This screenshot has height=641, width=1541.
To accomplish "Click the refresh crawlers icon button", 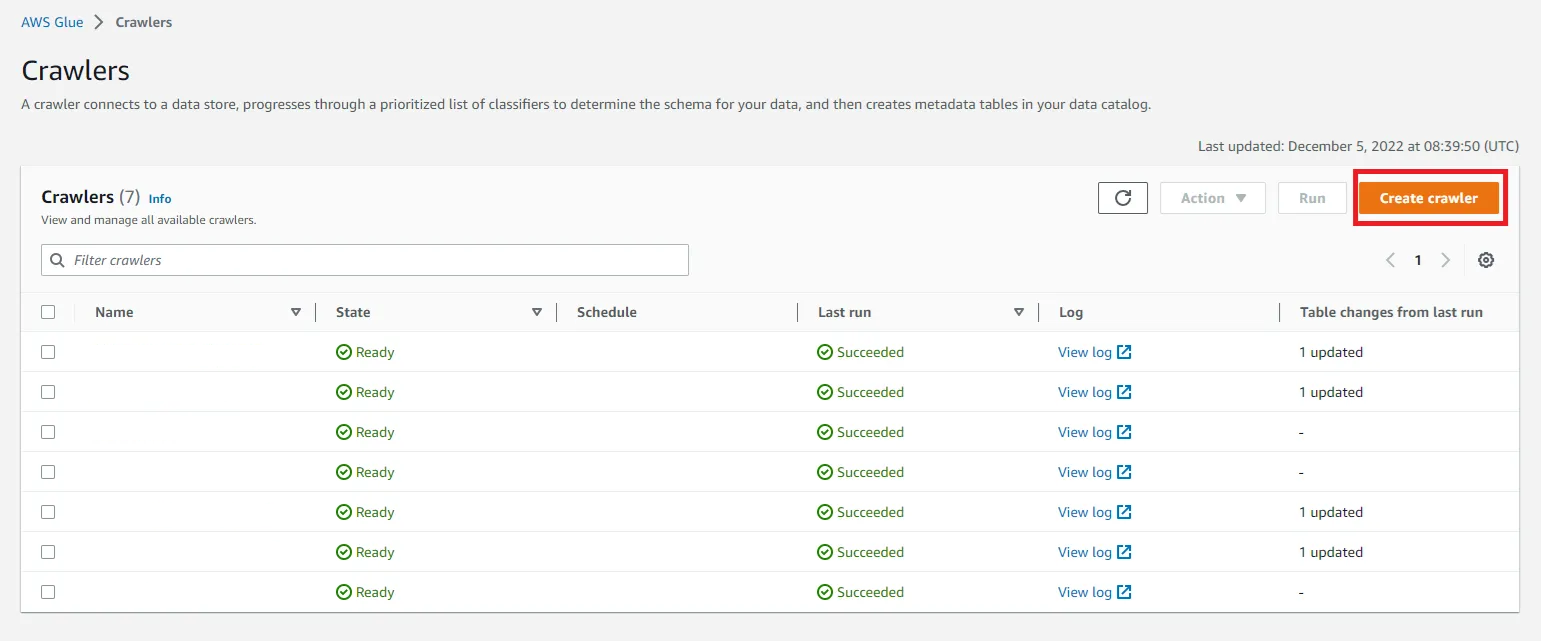I will click(x=1122, y=198).
